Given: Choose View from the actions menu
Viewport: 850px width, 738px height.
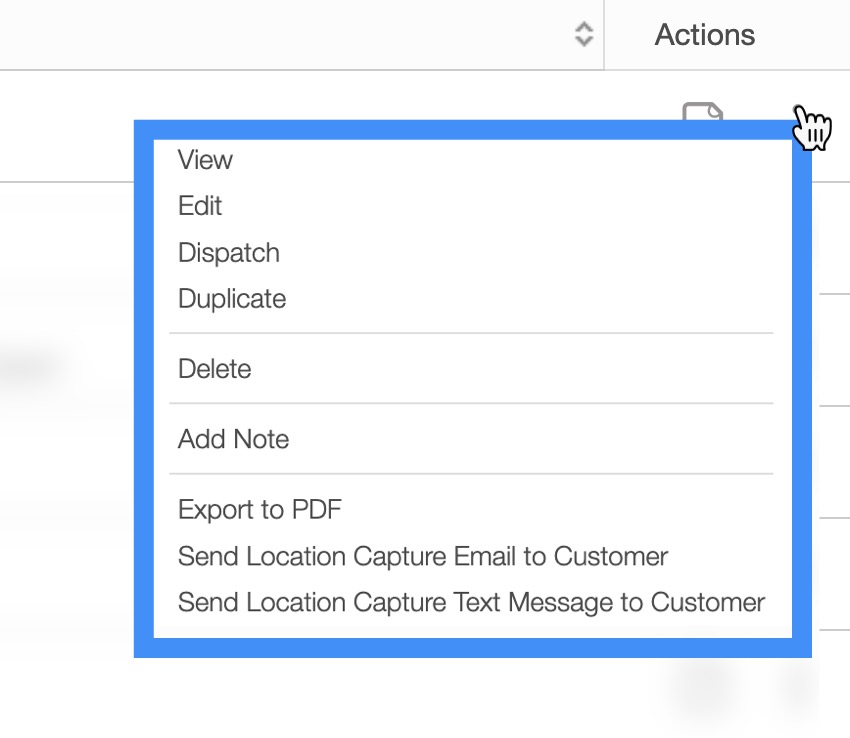Looking at the screenshot, I should [205, 160].
